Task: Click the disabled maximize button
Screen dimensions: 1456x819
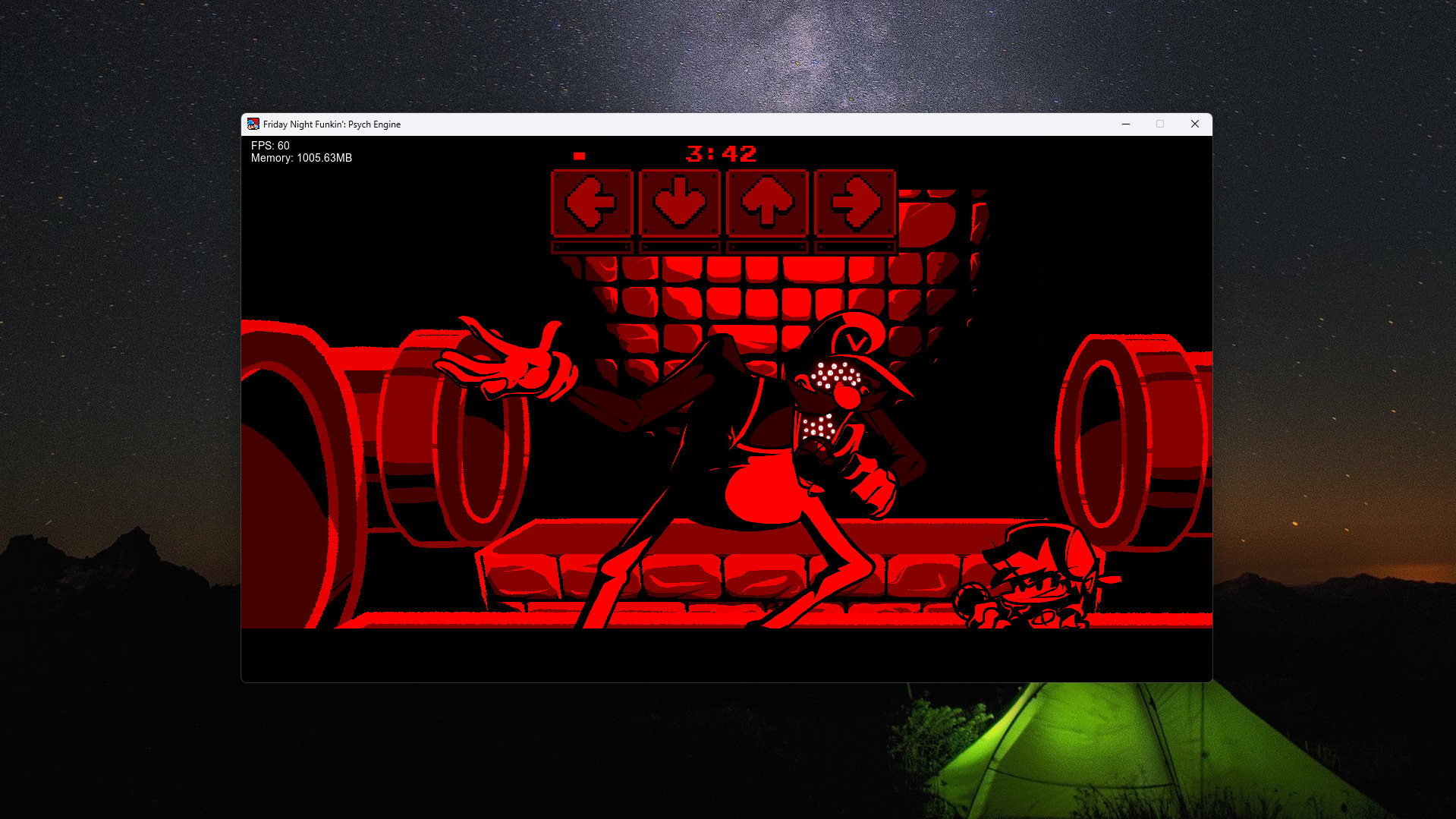Action: coord(1160,124)
